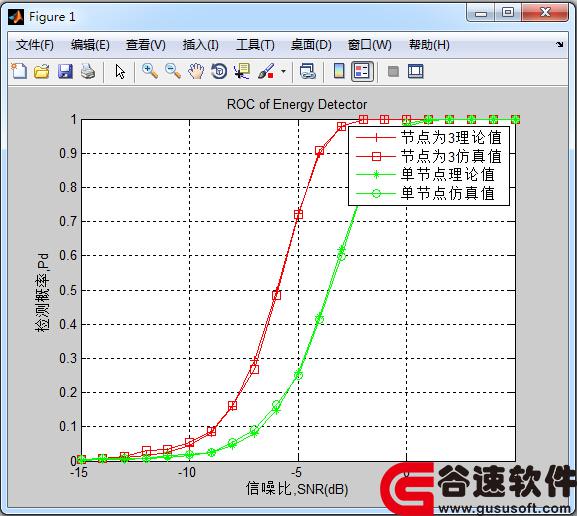The height and width of the screenshot is (516, 577).
Task: Show plot tools and dock figure
Action: [416, 71]
